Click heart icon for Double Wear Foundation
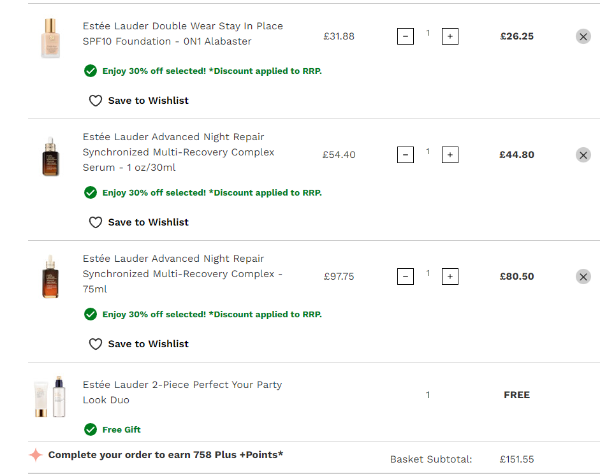Image resolution: width=600 pixels, height=474 pixels. 96,100
